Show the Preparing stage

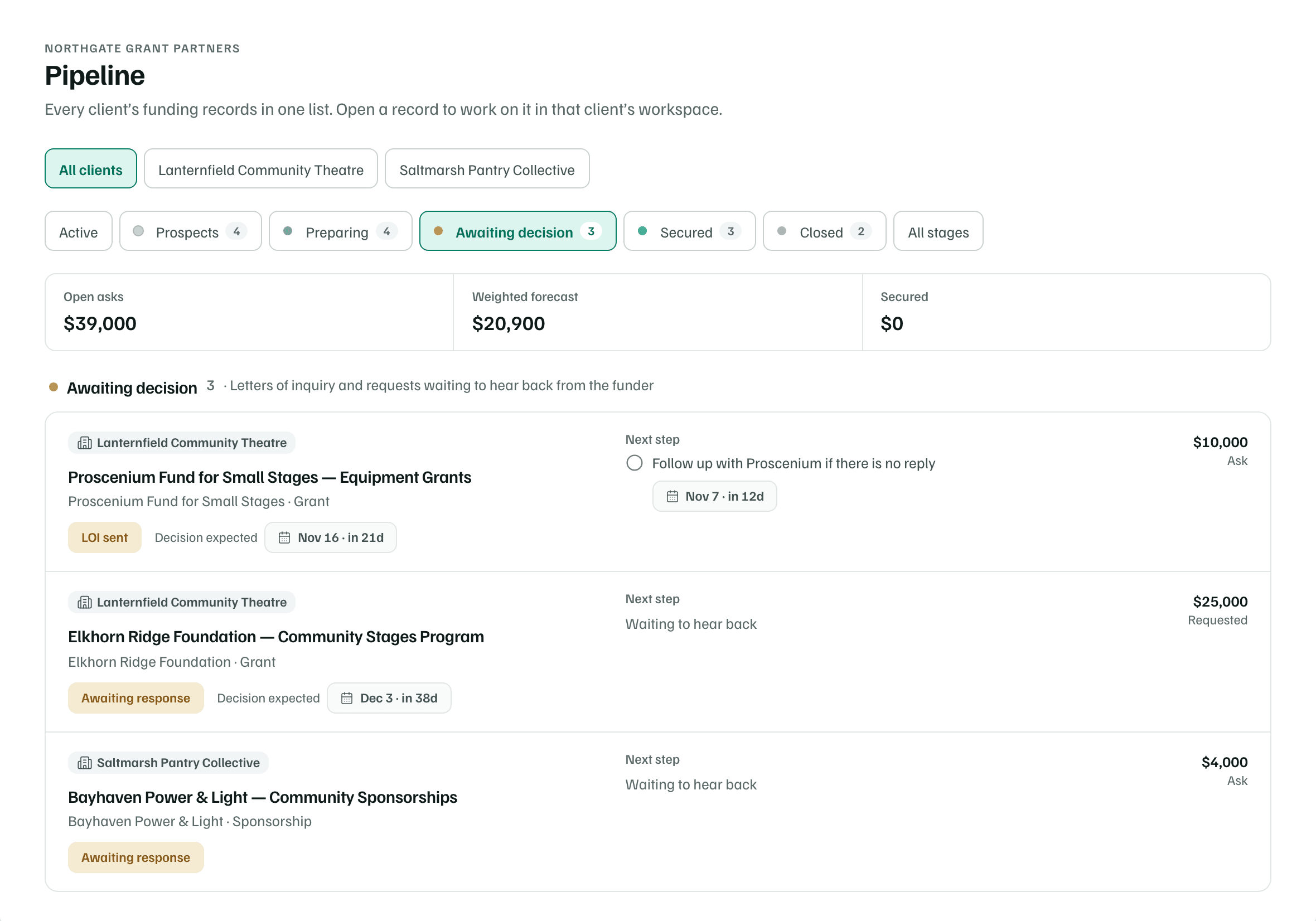pos(341,231)
